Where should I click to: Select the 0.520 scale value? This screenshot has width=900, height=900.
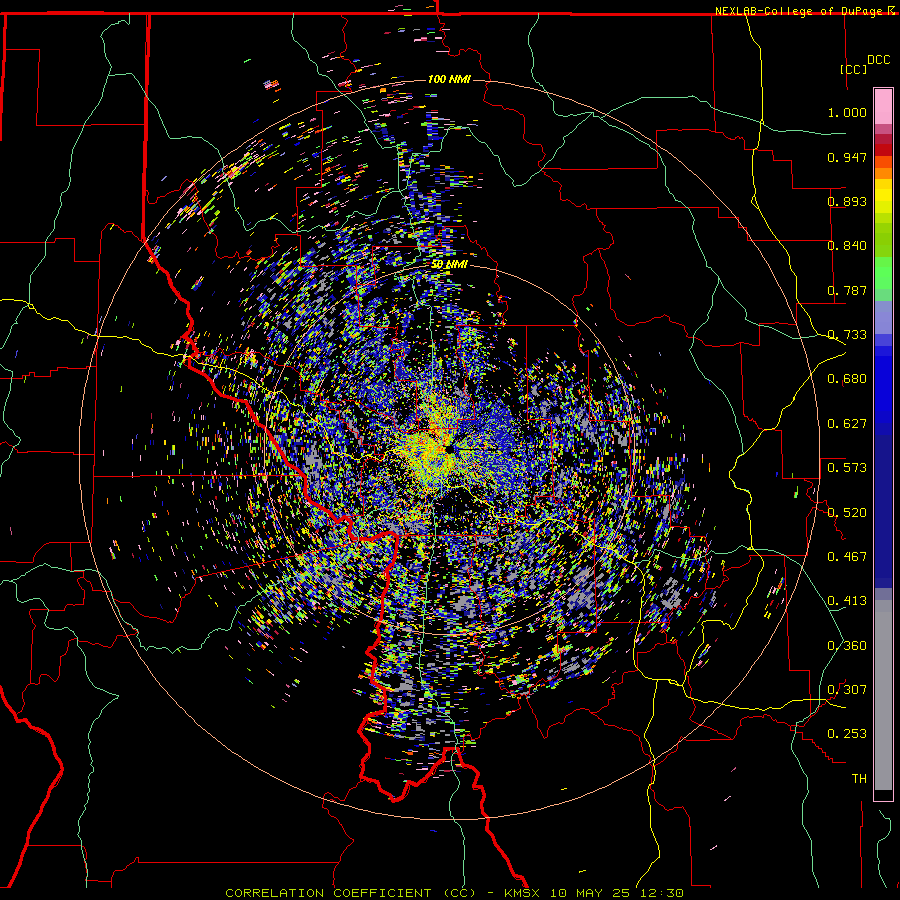point(847,513)
